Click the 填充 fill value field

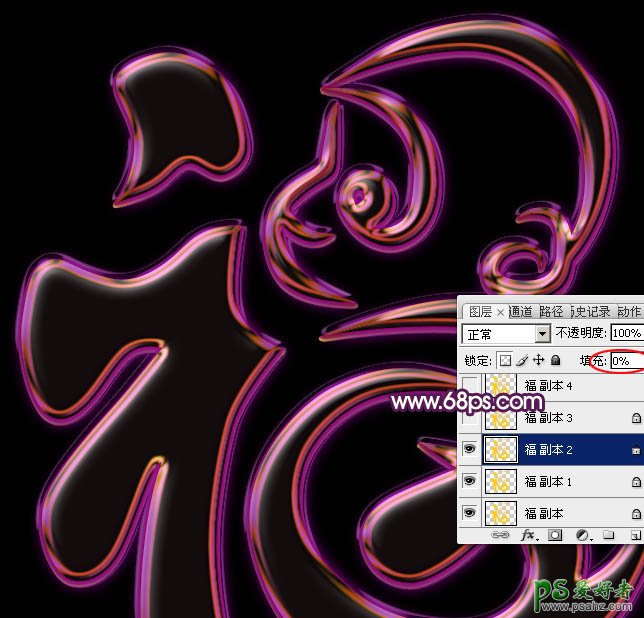tap(625, 360)
